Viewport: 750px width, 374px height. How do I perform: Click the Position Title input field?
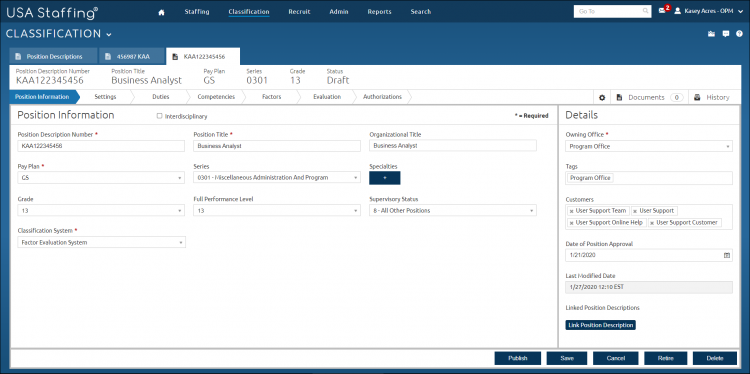[277, 146]
